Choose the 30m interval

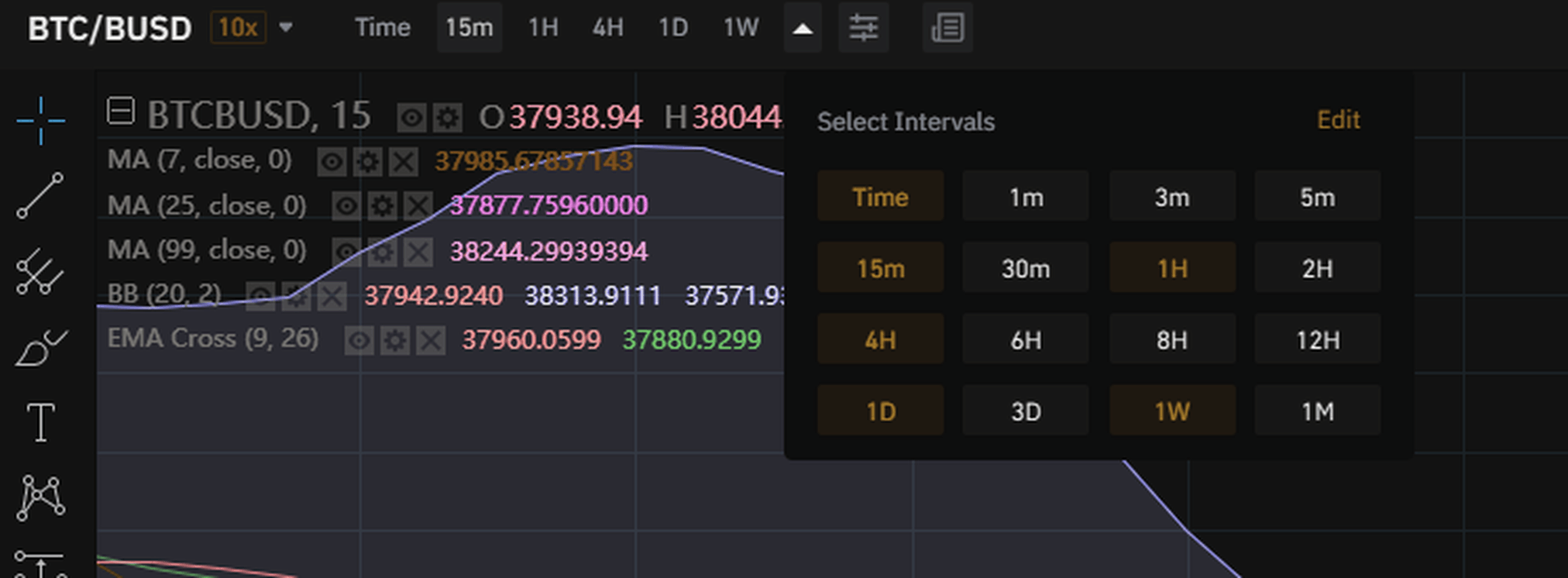[x=1026, y=268]
